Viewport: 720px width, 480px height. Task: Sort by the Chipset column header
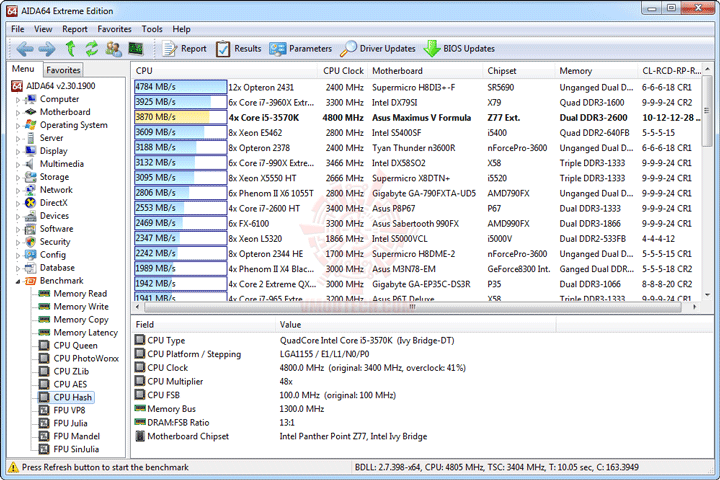click(x=519, y=71)
